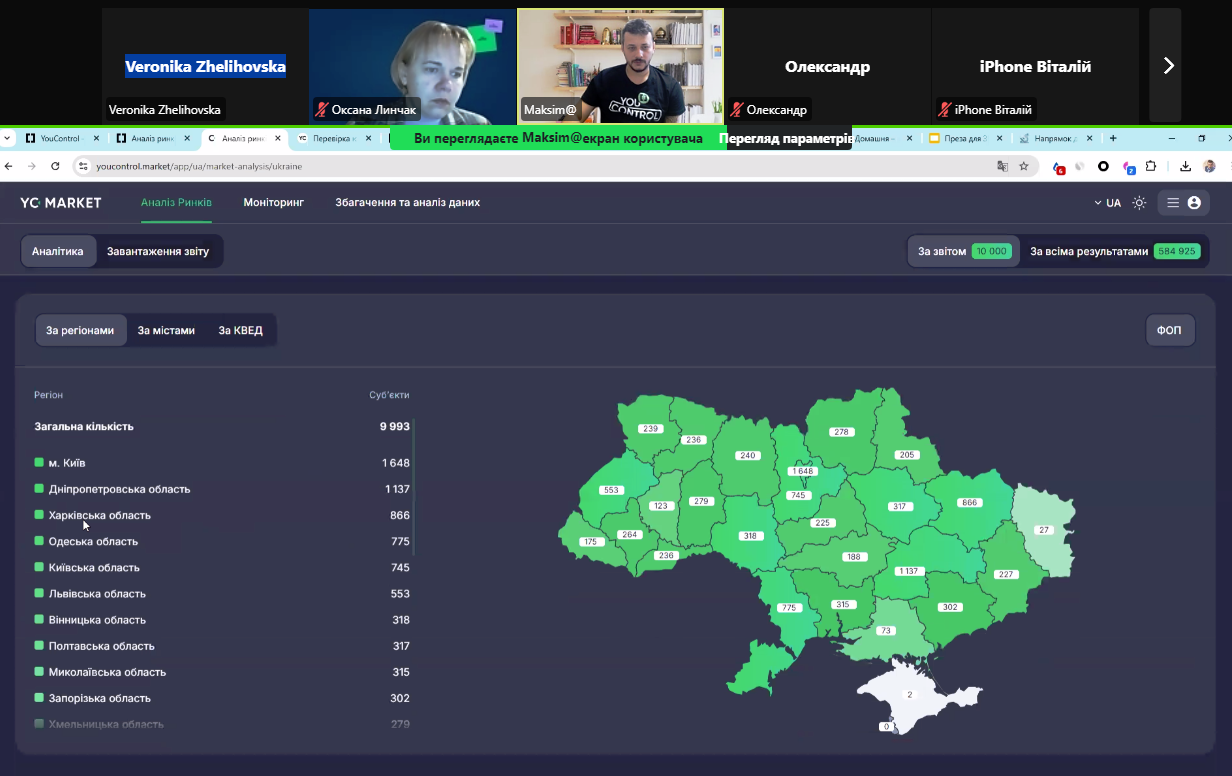This screenshot has width=1232, height=776.
Task: Show next participants with the right arrow
Action: click(x=1166, y=66)
